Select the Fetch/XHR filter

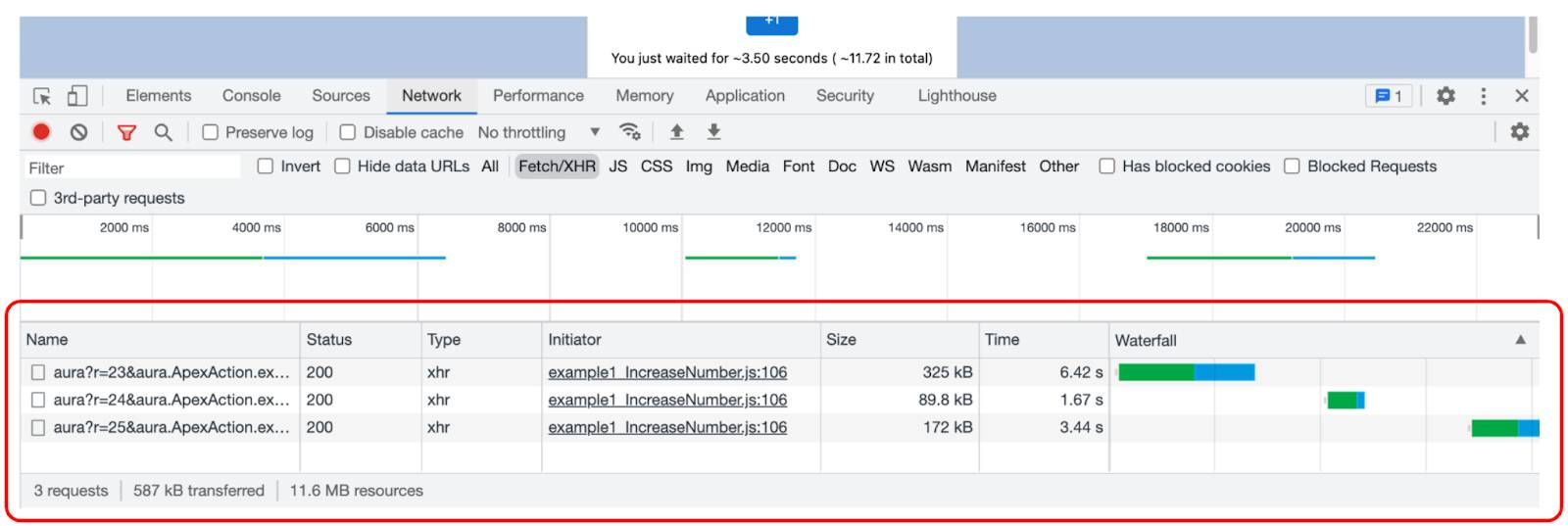[557, 167]
